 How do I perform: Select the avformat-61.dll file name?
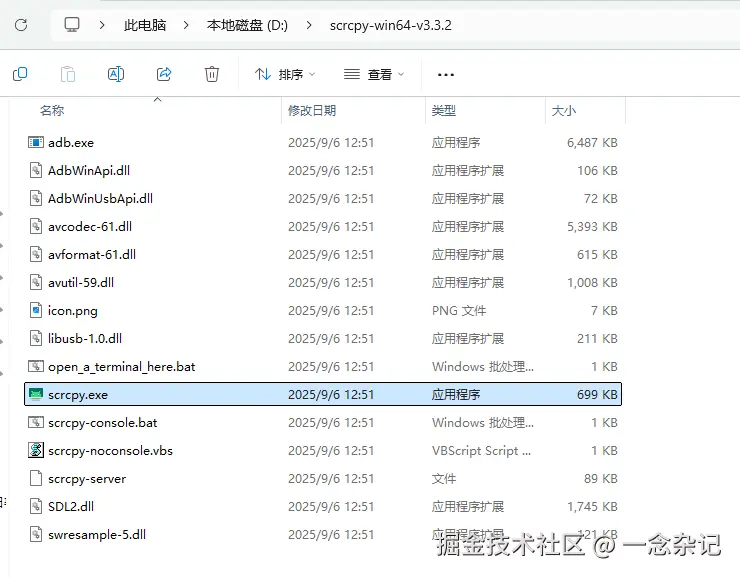coord(92,254)
